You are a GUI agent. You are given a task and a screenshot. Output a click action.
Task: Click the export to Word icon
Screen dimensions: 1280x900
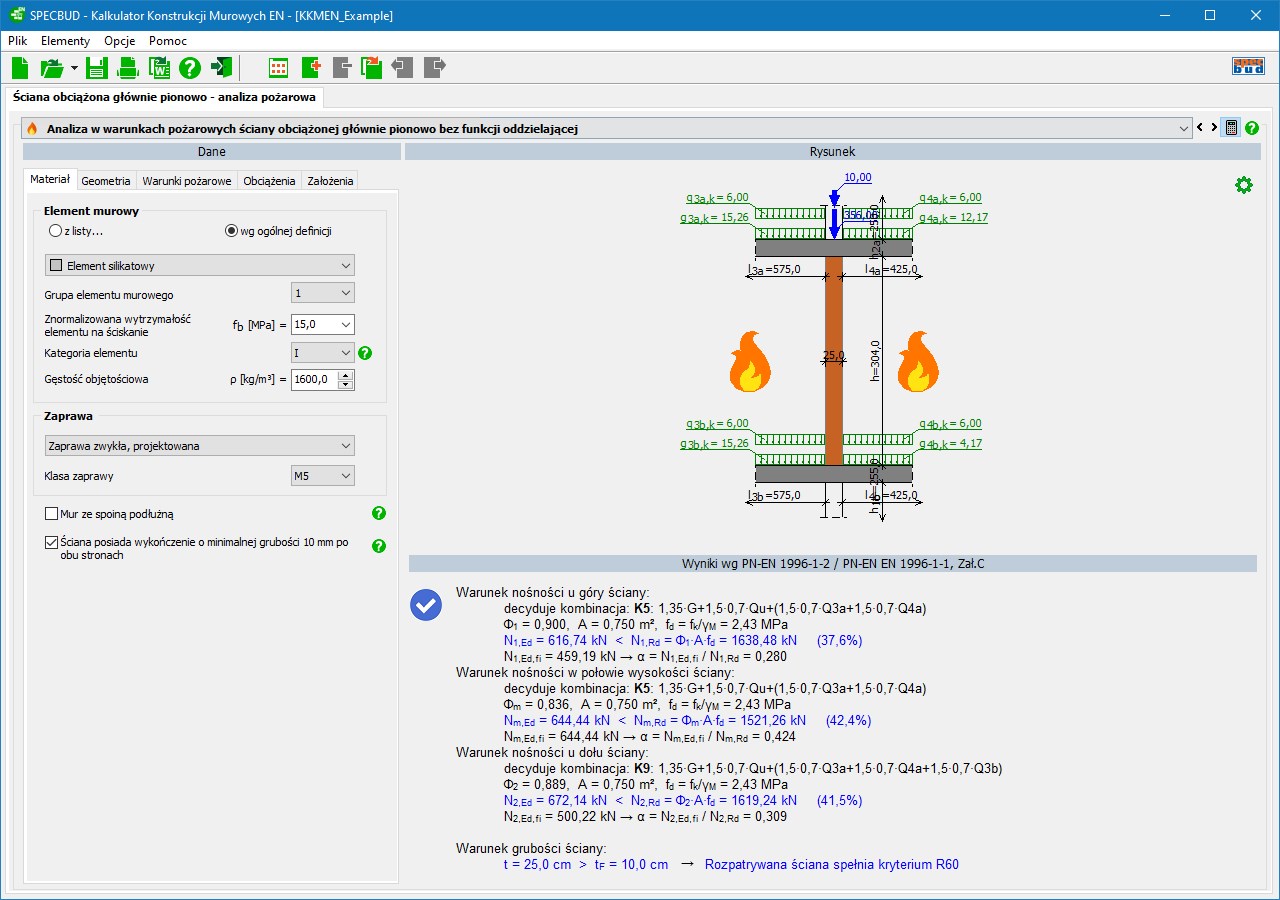[159, 68]
